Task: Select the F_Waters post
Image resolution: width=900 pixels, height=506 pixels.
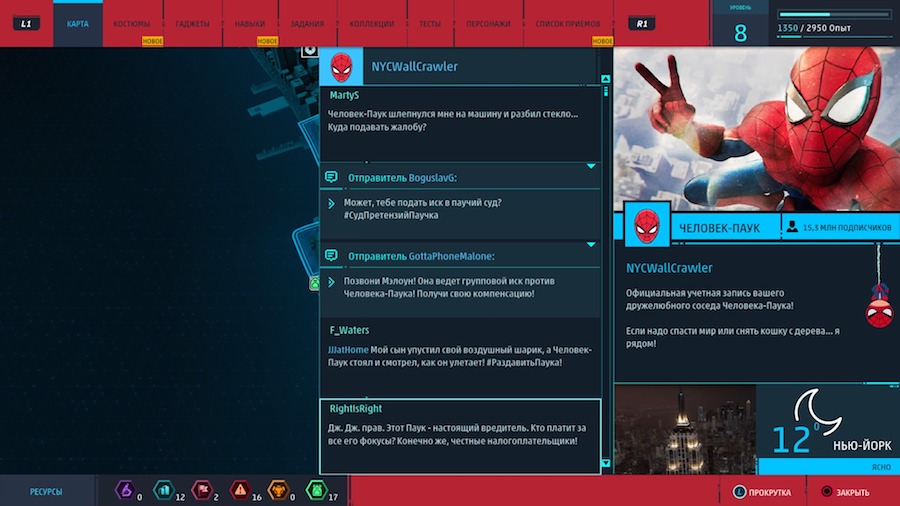Action: pos(460,358)
